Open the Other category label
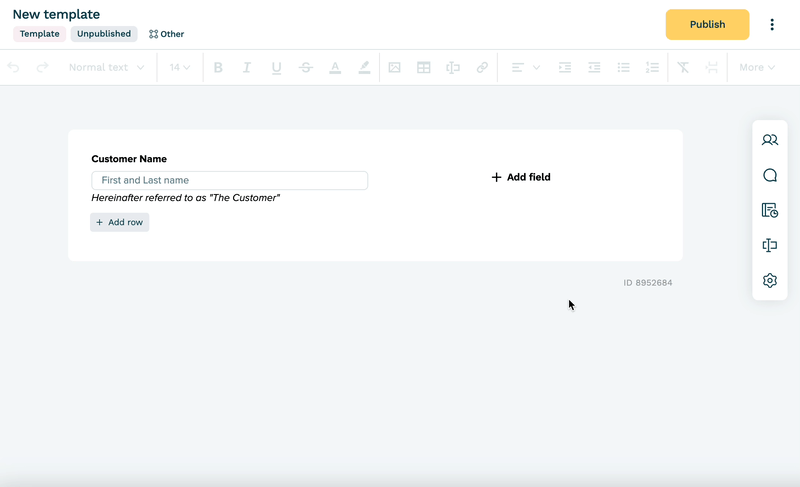This screenshot has height=487, width=800. [166, 34]
